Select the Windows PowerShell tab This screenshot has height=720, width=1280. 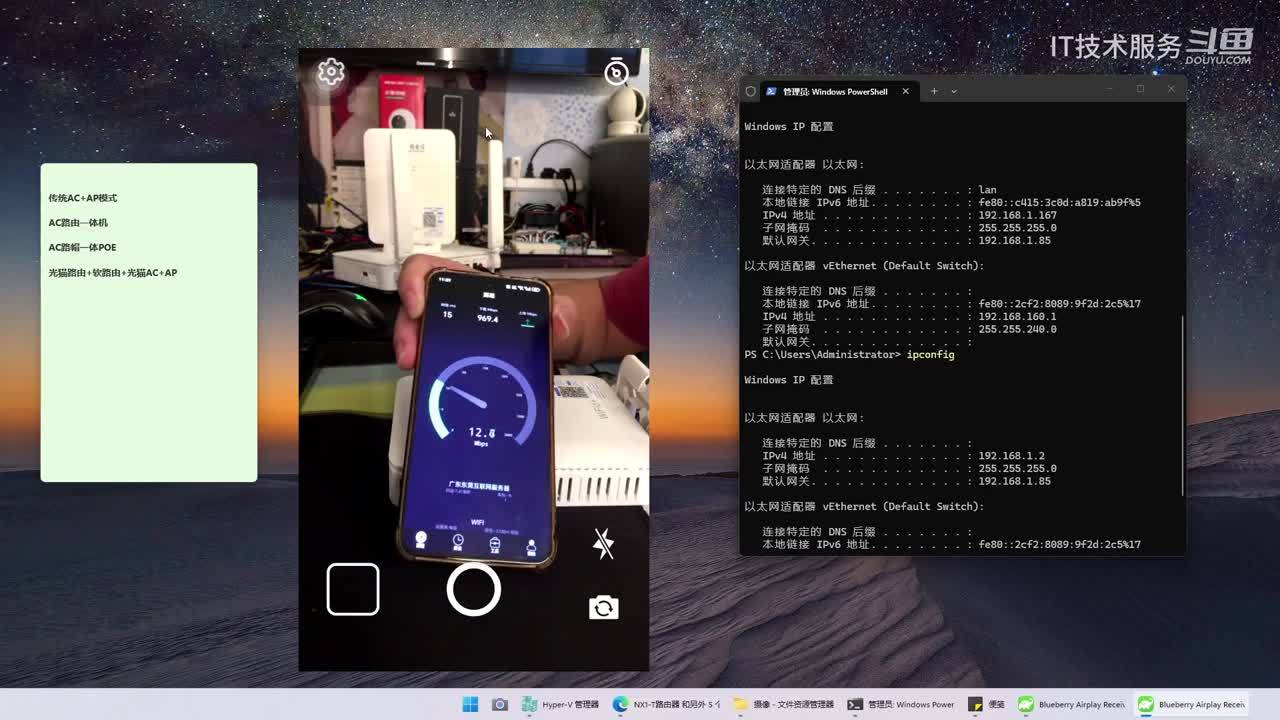coord(830,91)
